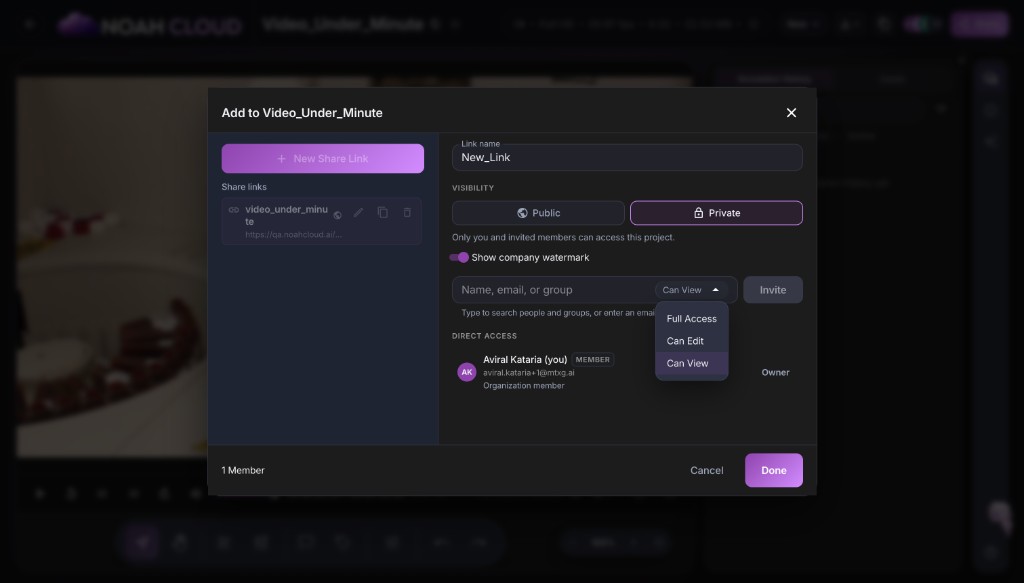Click the Organization member text
The image size is (1024, 583).
[524, 386]
